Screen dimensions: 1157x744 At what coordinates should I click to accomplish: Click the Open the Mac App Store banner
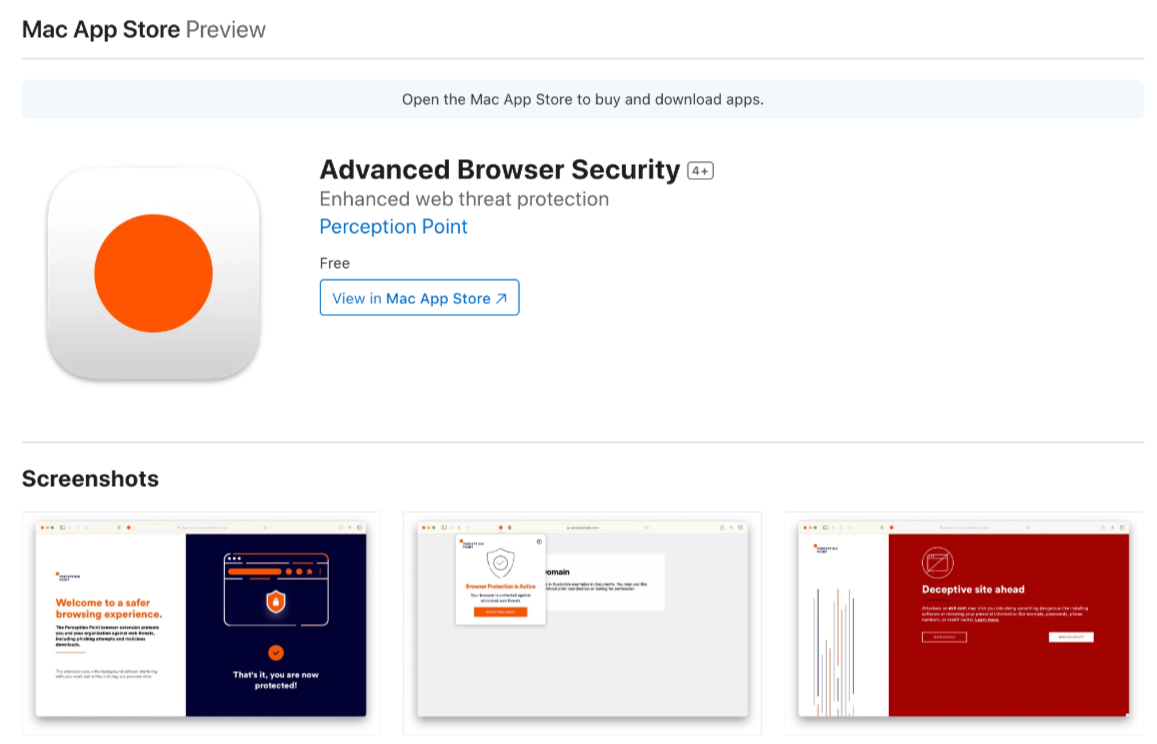click(583, 99)
